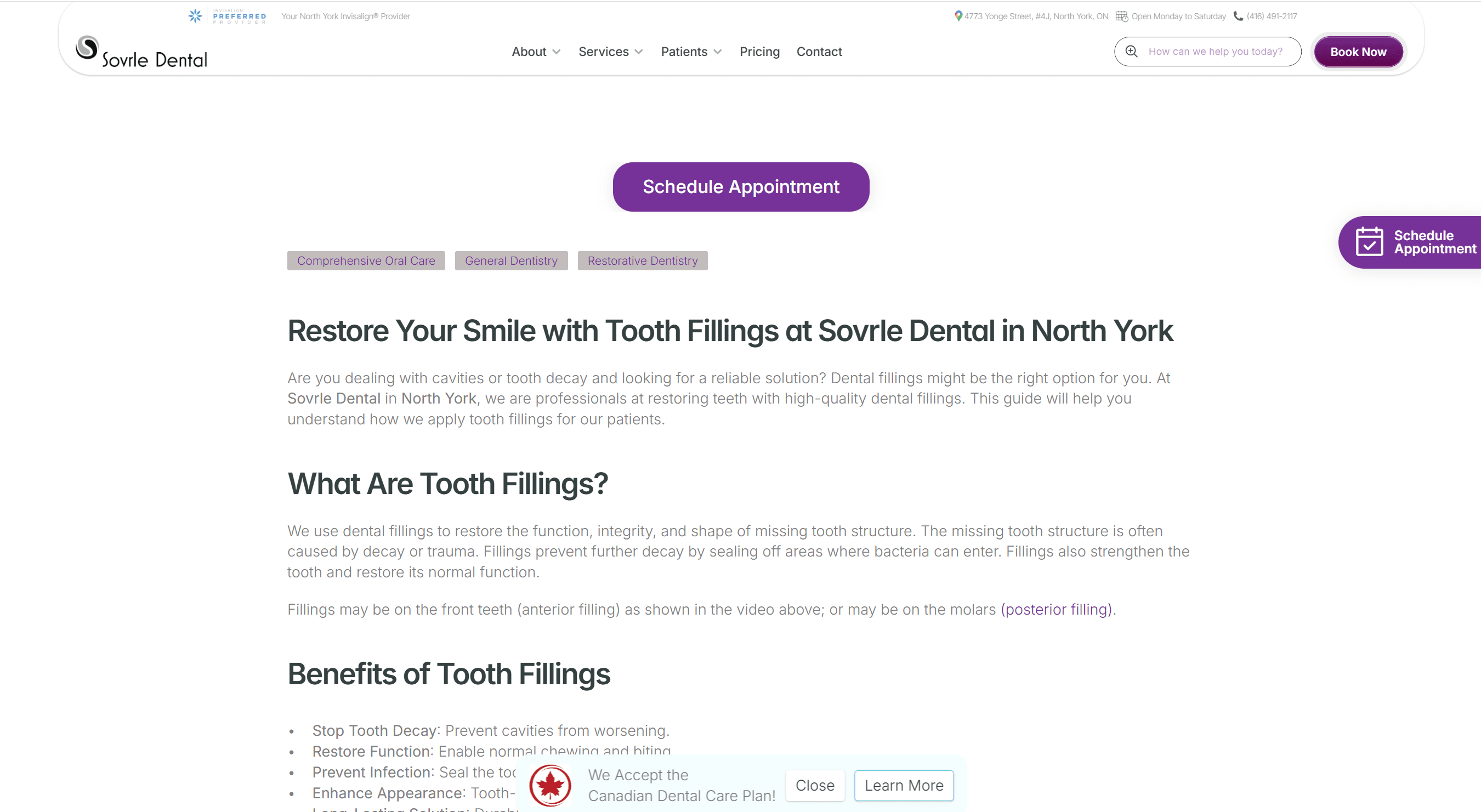Image resolution: width=1481 pixels, height=812 pixels.
Task: Open the Services dropdown
Action: [x=610, y=51]
